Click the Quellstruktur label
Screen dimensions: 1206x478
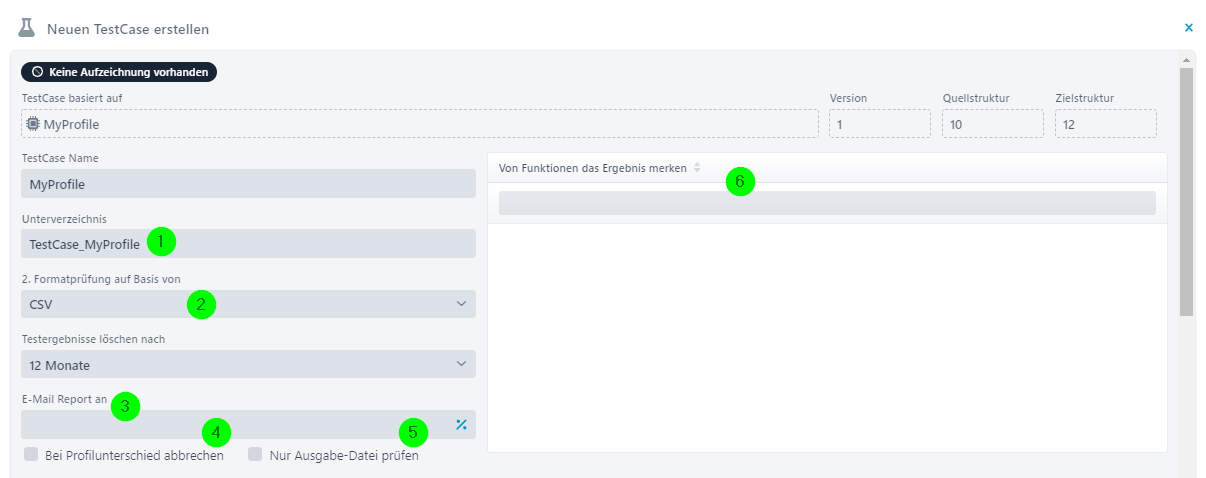(x=976, y=98)
